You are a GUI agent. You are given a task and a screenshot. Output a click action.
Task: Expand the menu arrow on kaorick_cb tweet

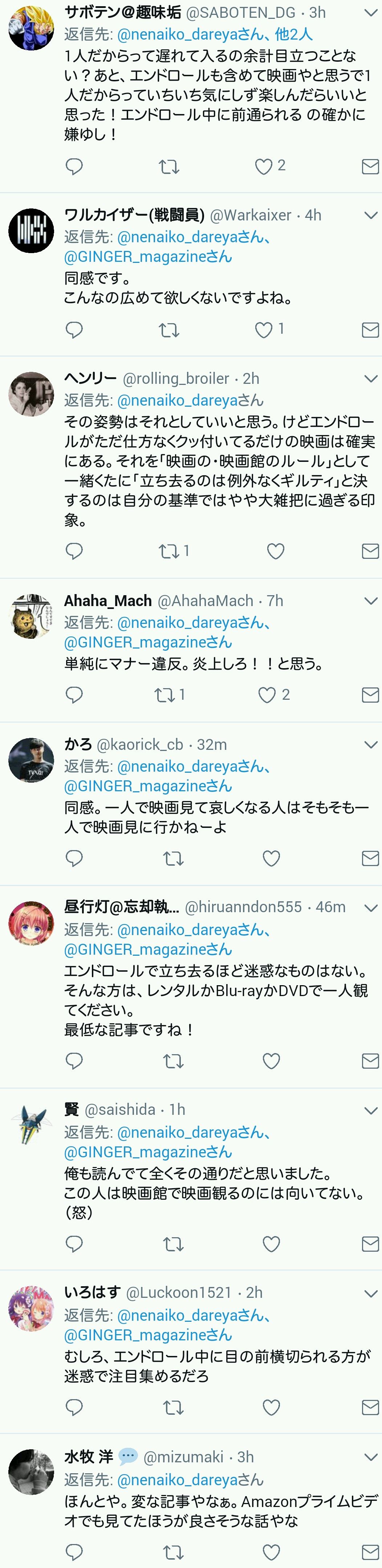pos(370,744)
